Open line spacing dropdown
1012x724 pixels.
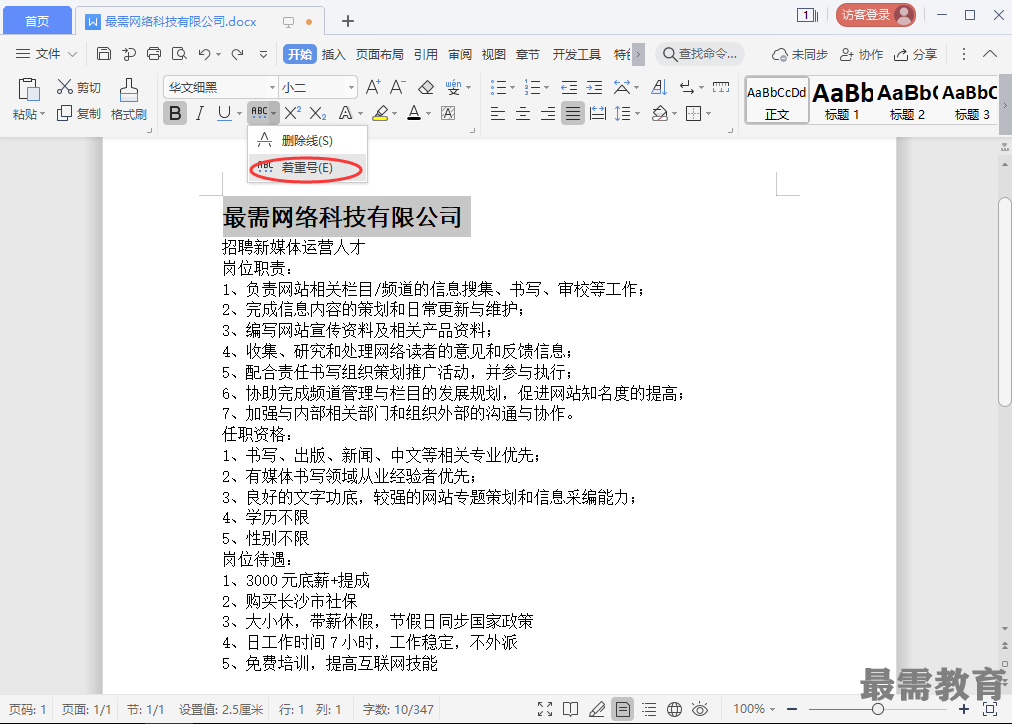click(638, 114)
